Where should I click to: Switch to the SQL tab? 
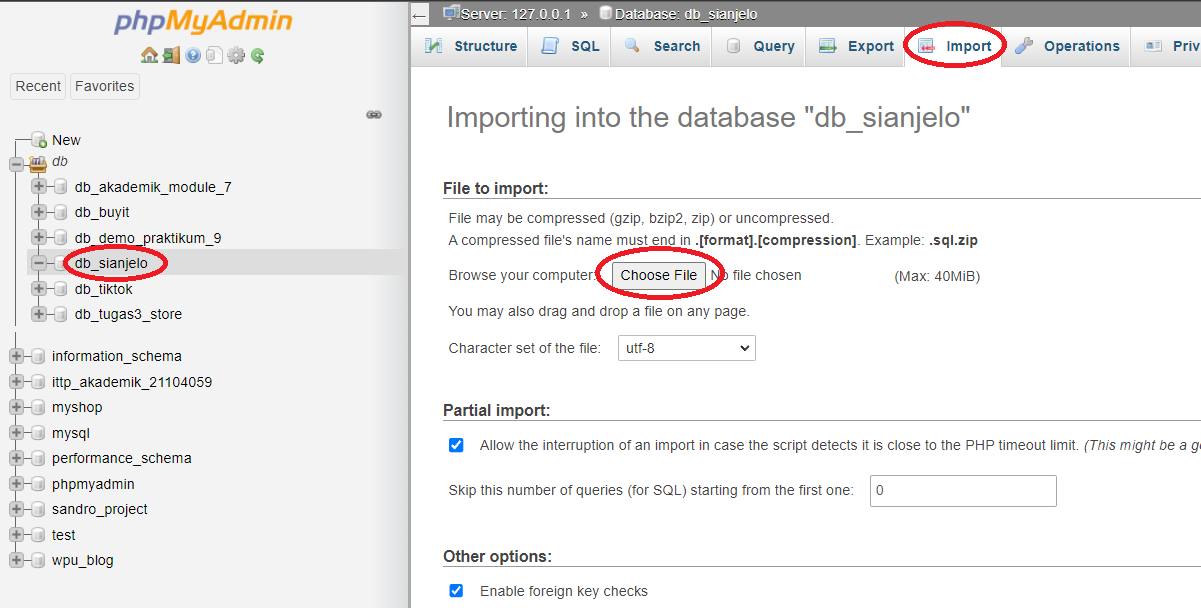570,46
